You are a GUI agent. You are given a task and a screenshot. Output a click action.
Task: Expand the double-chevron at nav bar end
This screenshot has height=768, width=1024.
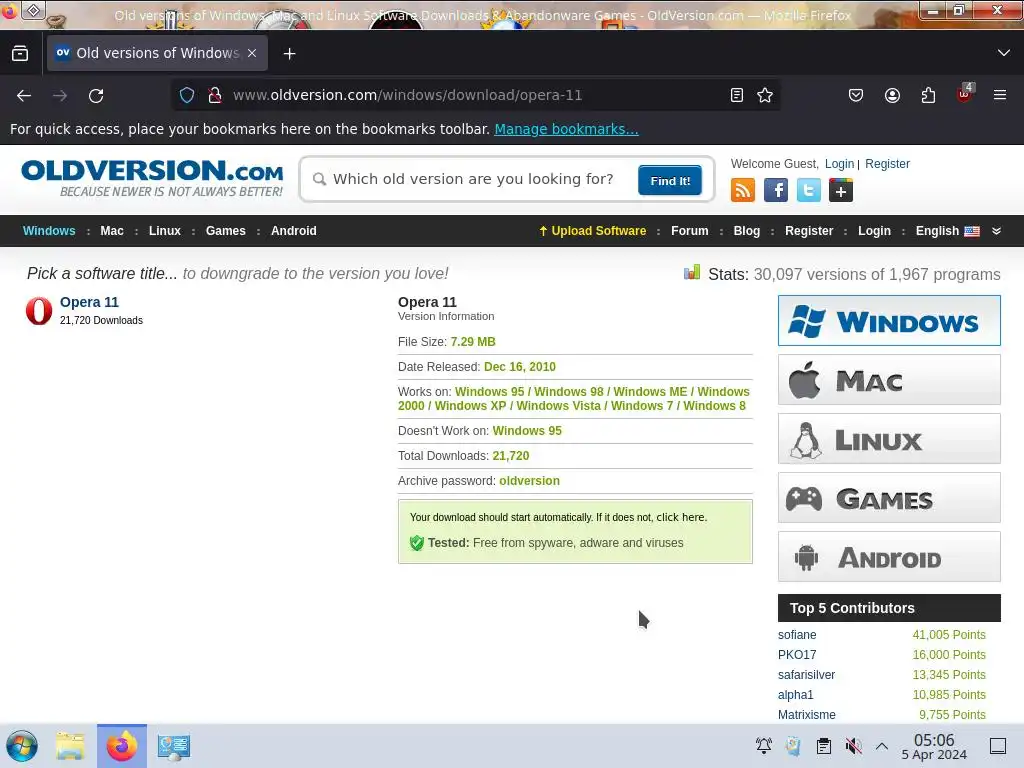coord(997,231)
